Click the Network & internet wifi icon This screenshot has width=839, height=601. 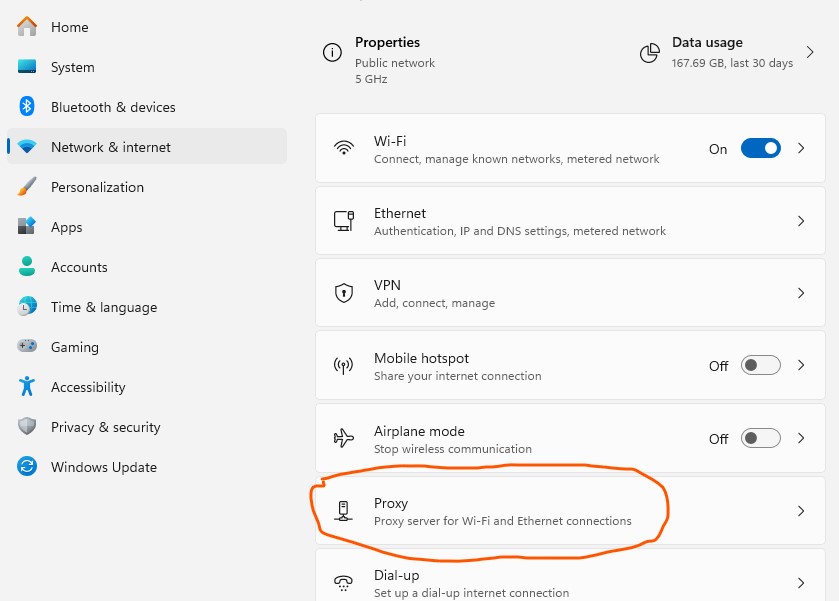point(27,146)
